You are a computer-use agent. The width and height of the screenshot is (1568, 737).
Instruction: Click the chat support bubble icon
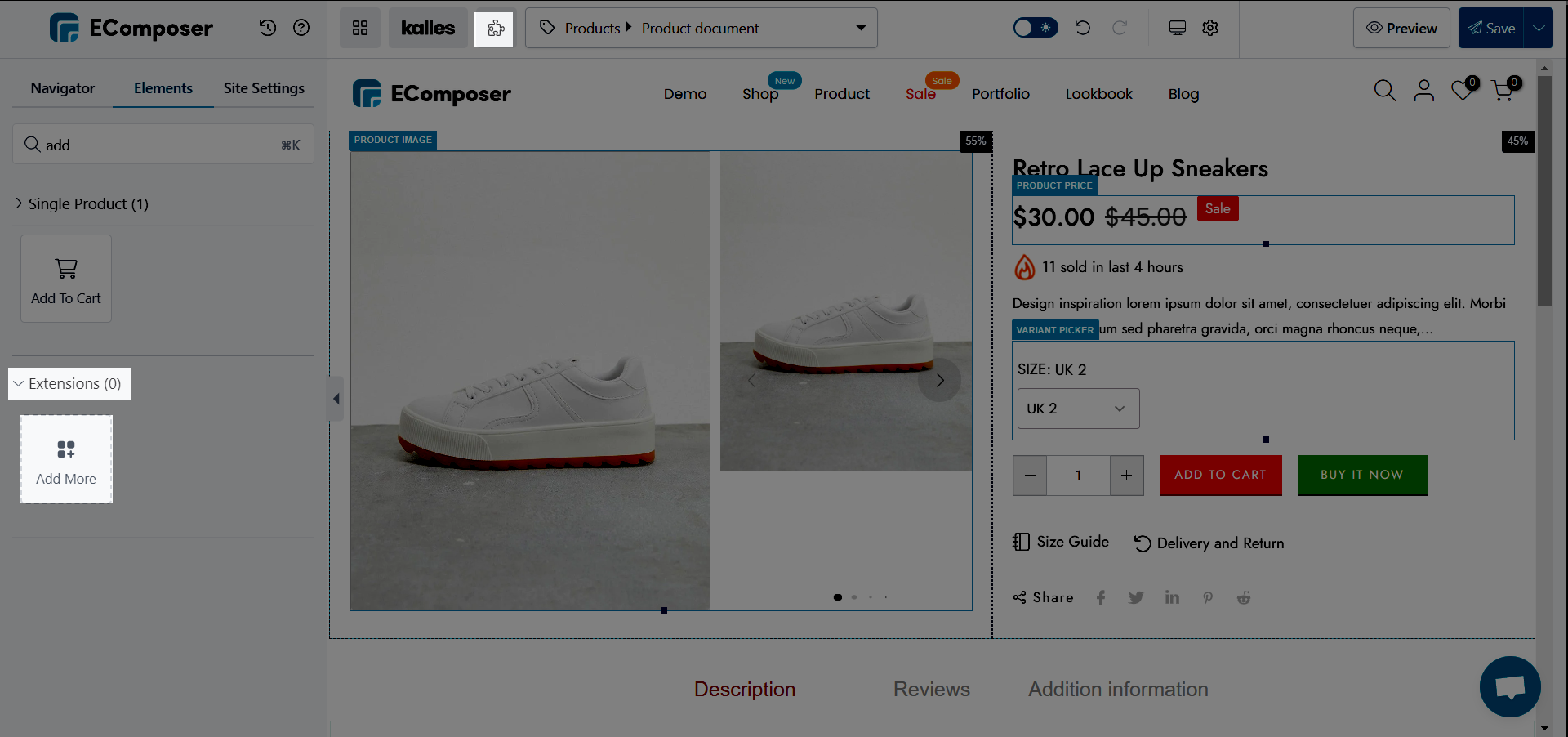tap(1509, 686)
